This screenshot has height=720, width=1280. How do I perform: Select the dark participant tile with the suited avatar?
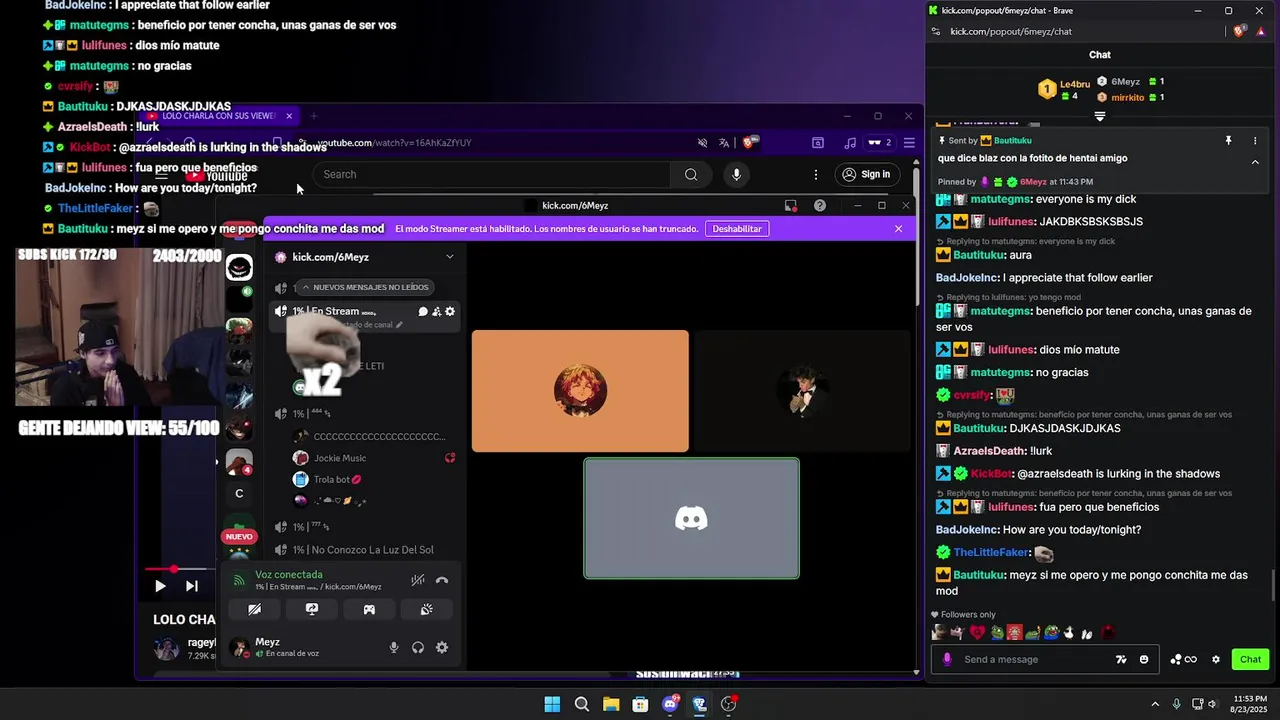pyautogui.click(x=803, y=391)
